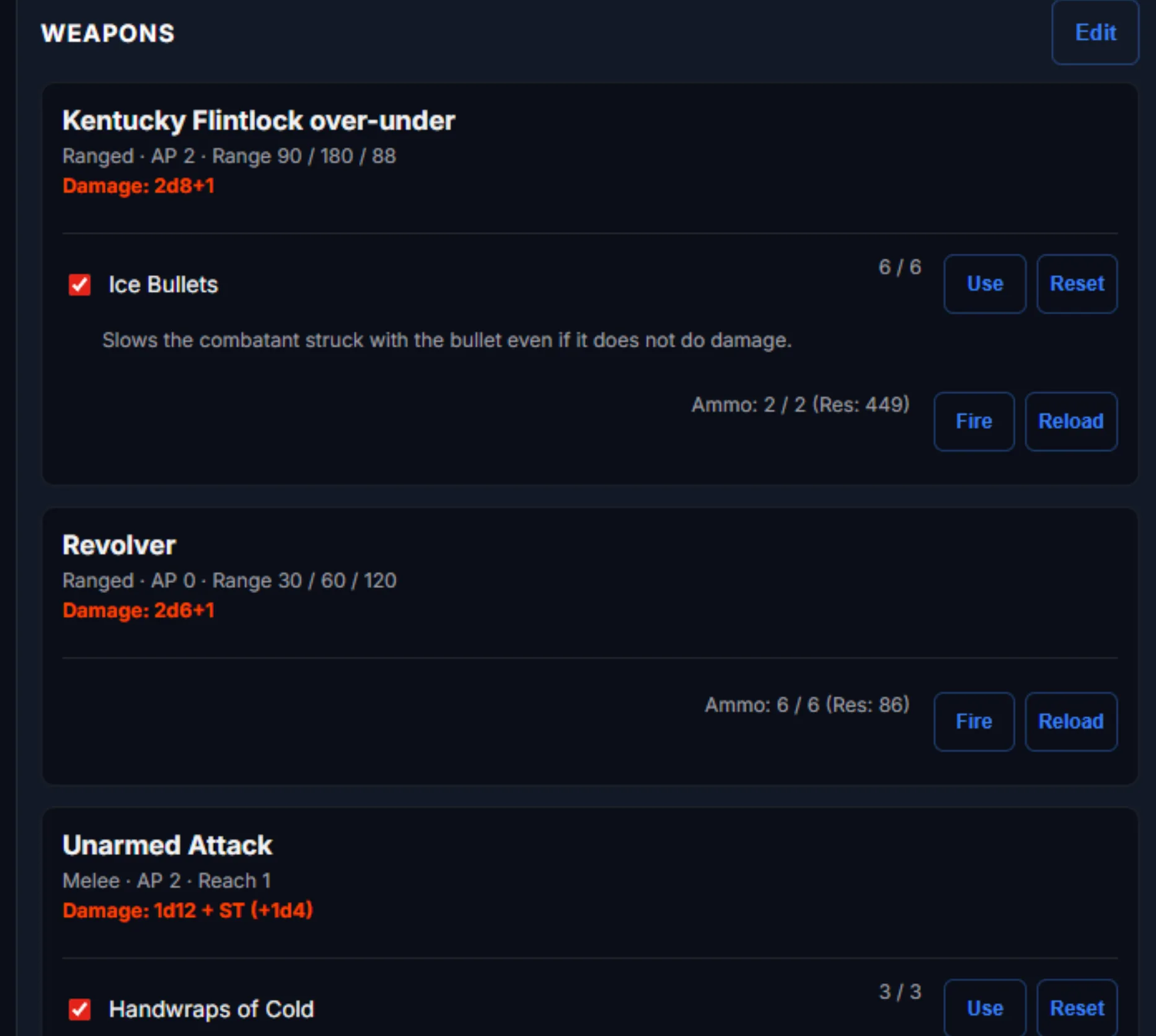Fire the Kentucky Flintlock over-under
Viewport: 1156px width, 1036px height.
pyautogui.click(x=974, y=421)
